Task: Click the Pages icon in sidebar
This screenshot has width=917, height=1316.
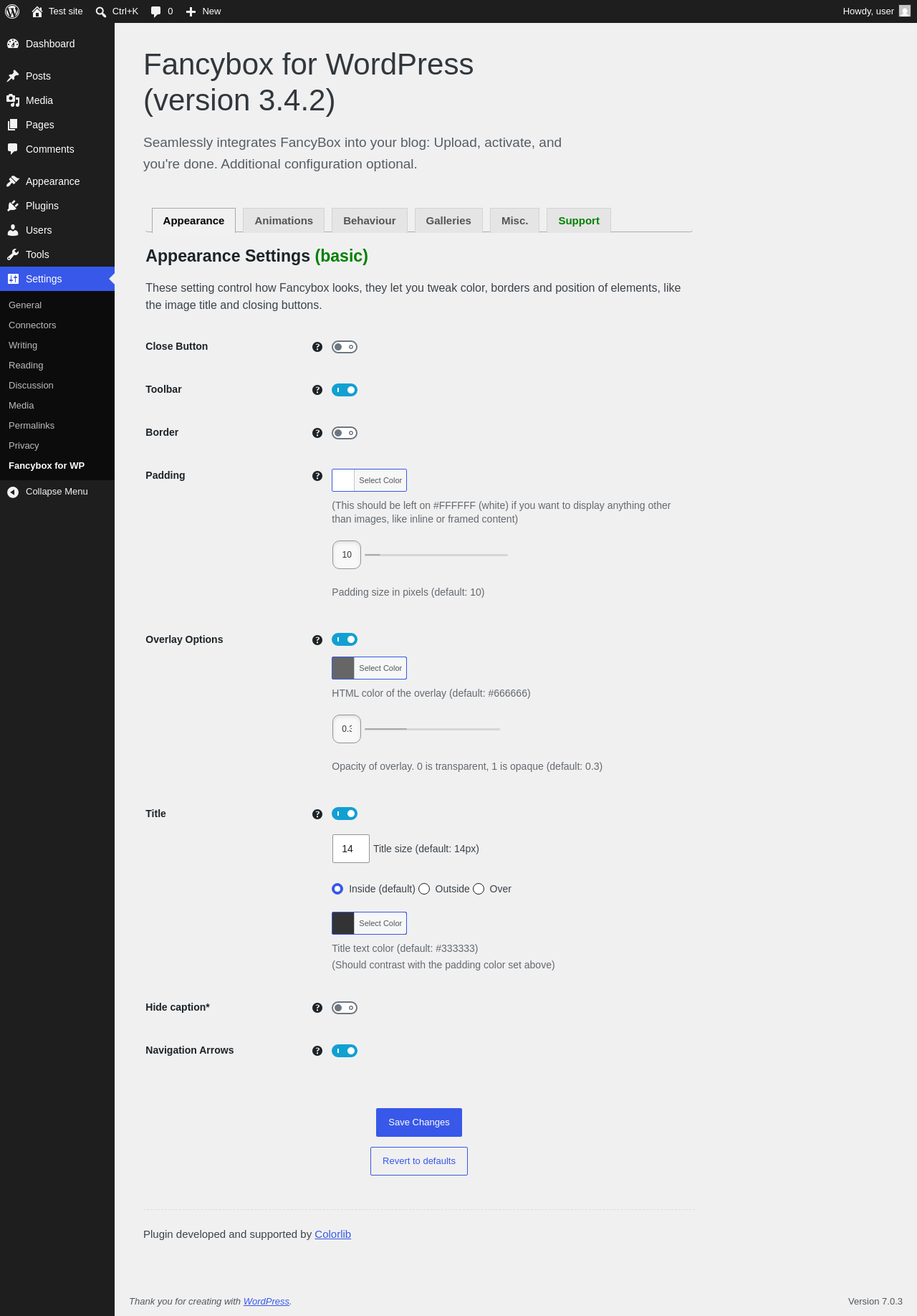Action: pos(13,125)
